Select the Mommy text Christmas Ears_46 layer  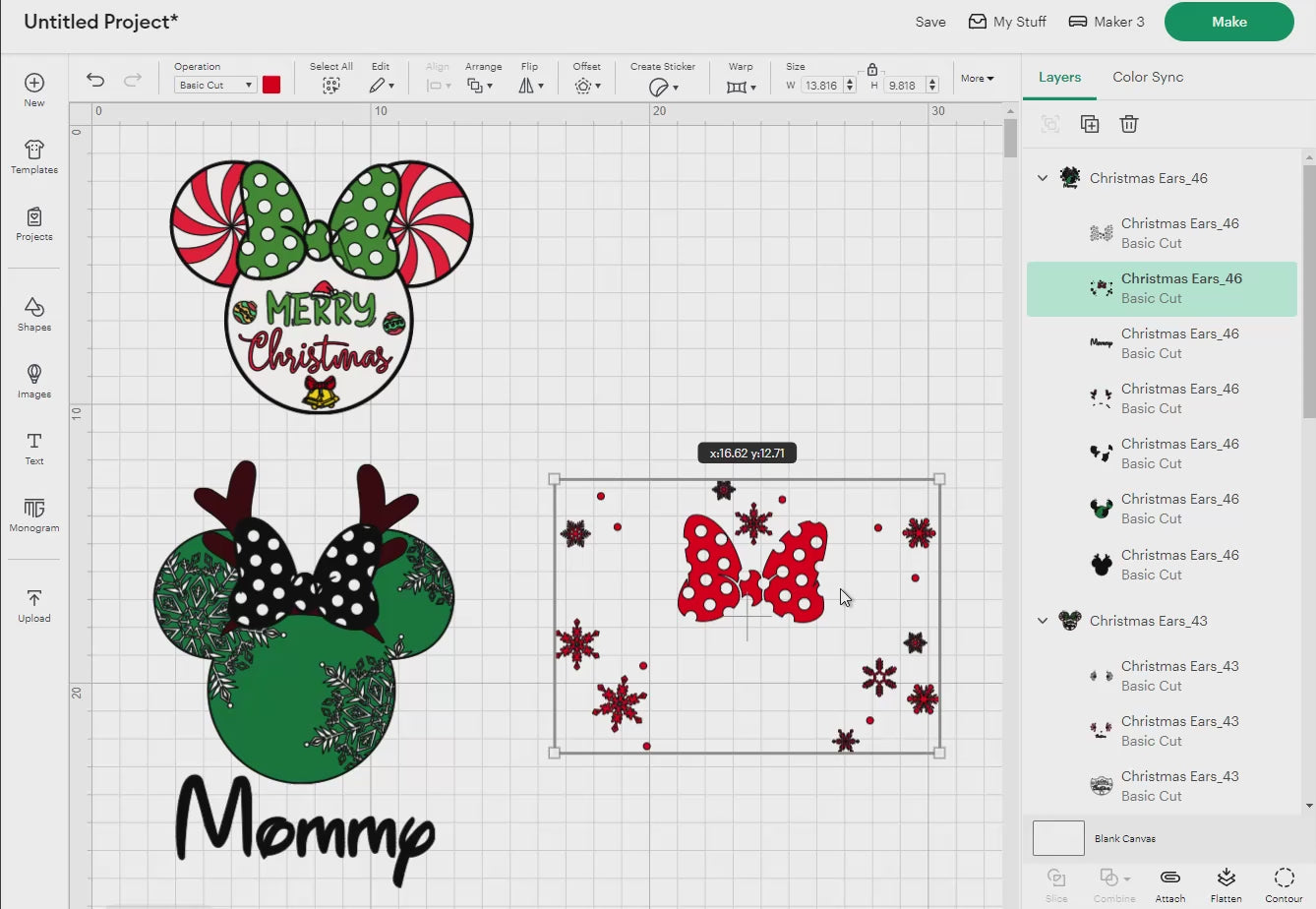point(1162,343)
